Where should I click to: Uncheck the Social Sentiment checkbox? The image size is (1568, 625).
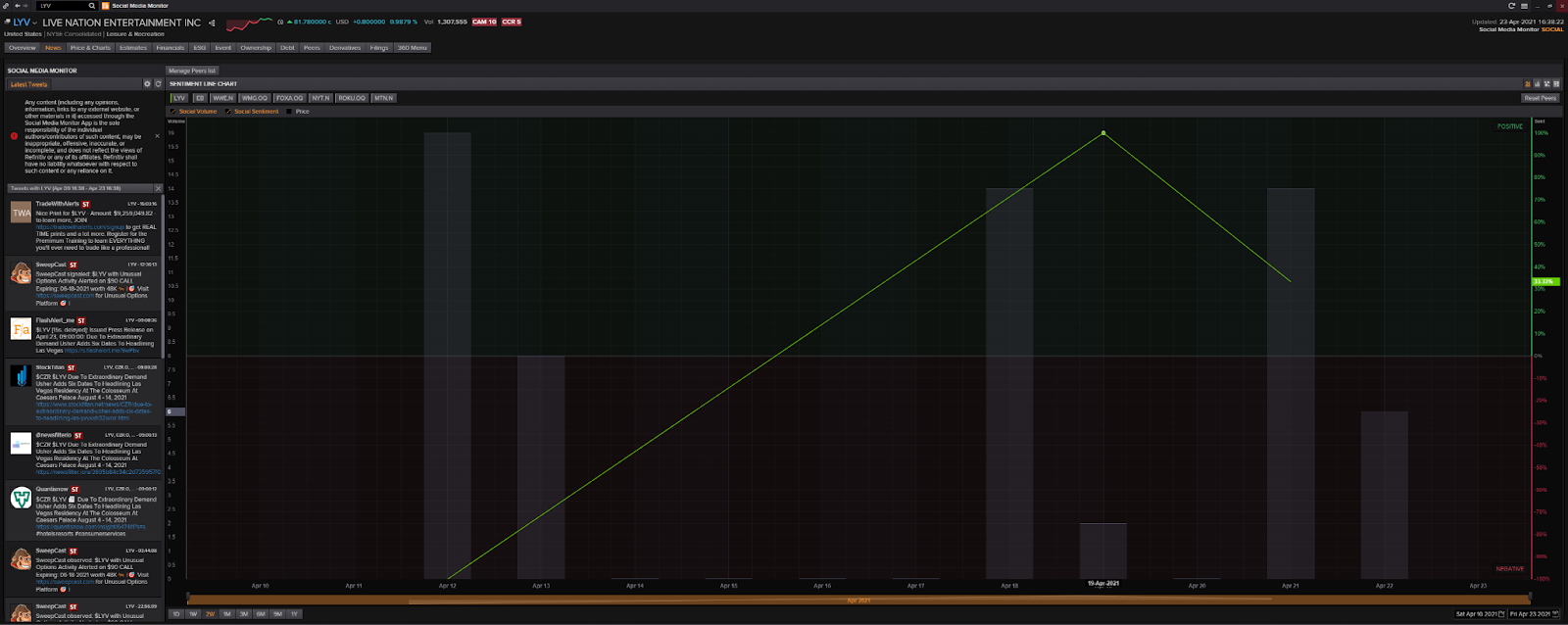pyautogui.click(x=228, y=112)
